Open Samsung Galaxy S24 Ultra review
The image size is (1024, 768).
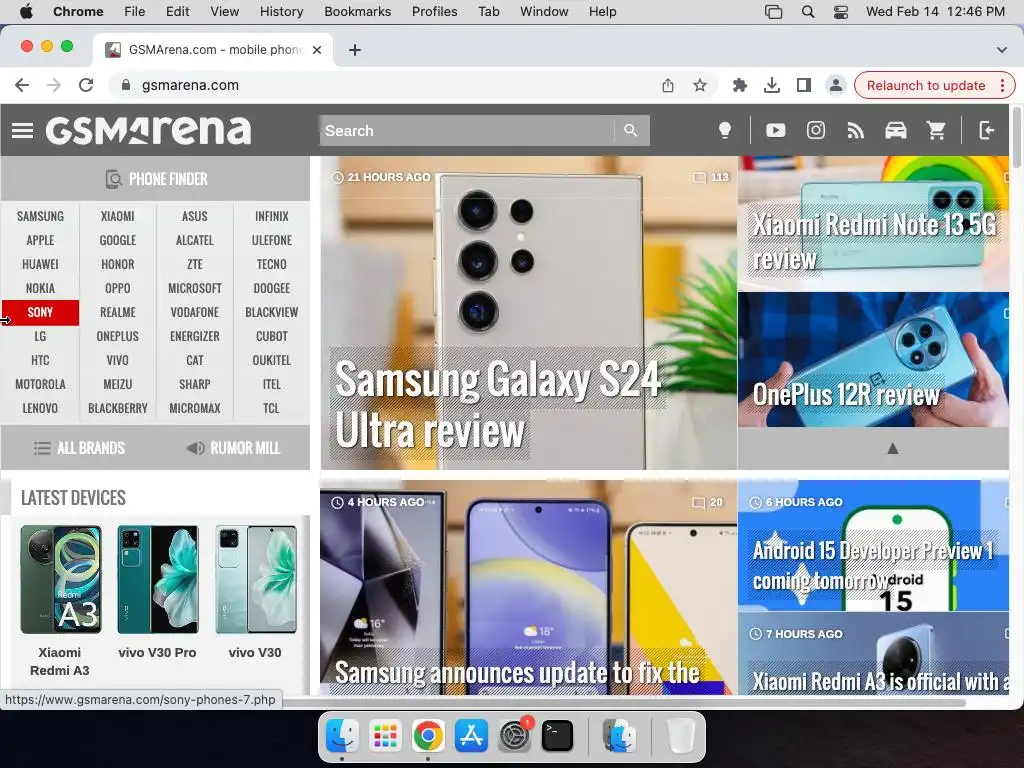point(529,313)
